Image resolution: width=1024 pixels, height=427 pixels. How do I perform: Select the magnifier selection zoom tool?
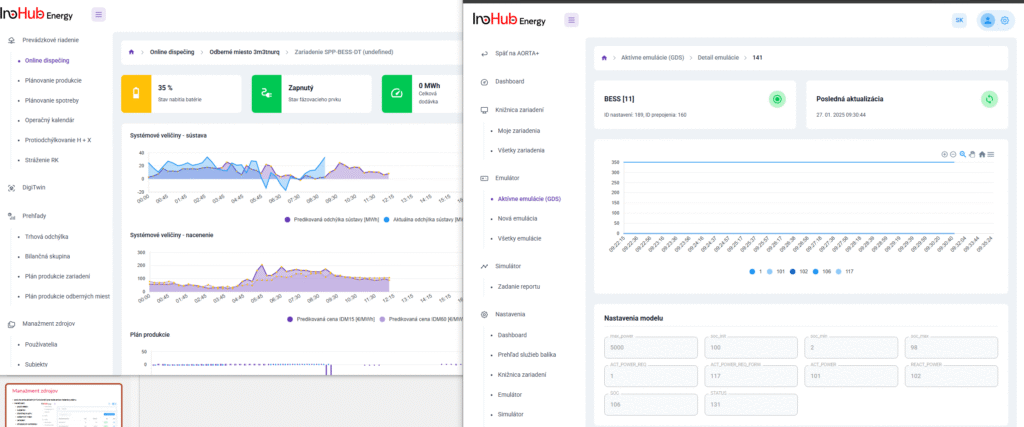pyautogui.click(x=962, y=154)
